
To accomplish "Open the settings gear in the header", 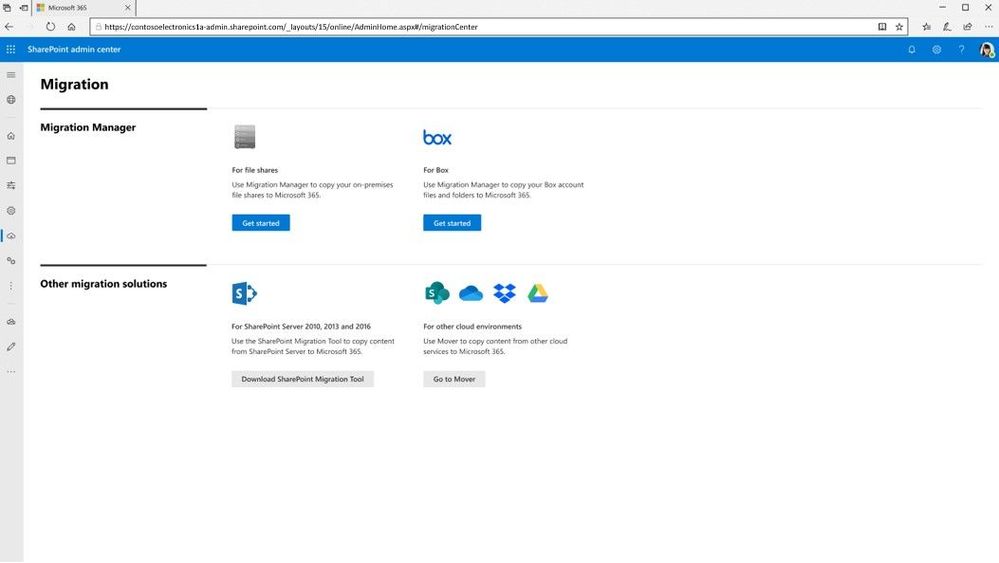I will pyautogui.click(x=937, y=49).
